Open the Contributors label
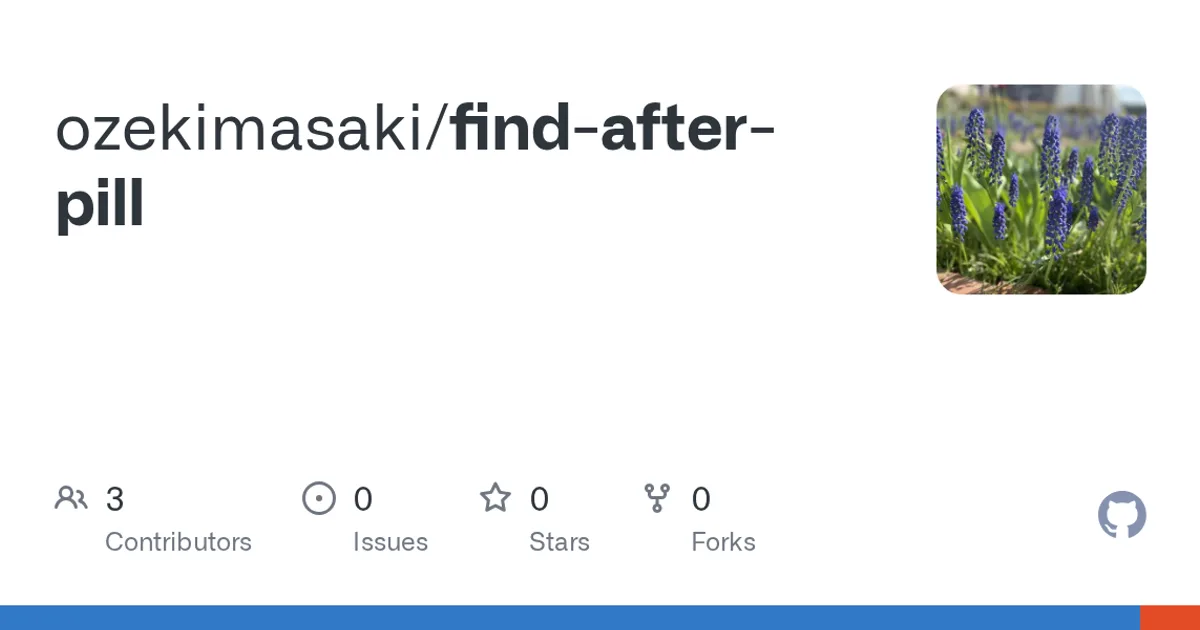The image size is (1200, 630). point(178,542)
